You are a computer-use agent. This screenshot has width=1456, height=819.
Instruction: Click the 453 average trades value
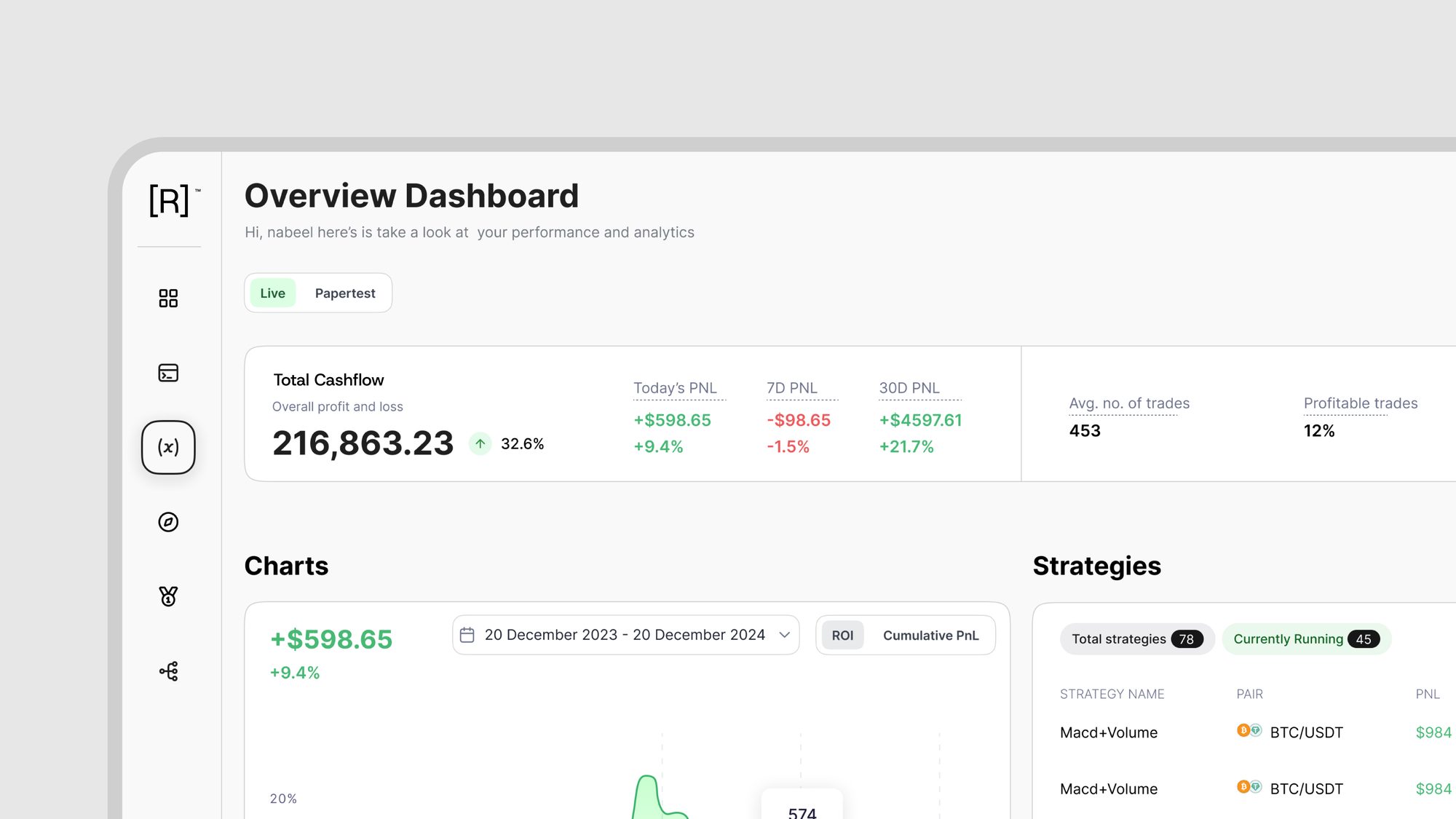pyautogui.click(x=1085, y=431)
